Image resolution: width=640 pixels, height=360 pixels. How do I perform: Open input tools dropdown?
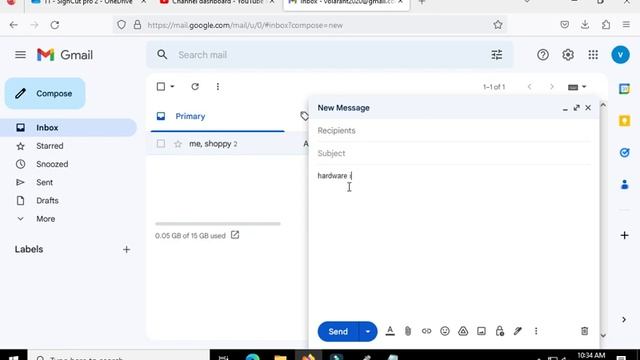[x=577, y=87]
